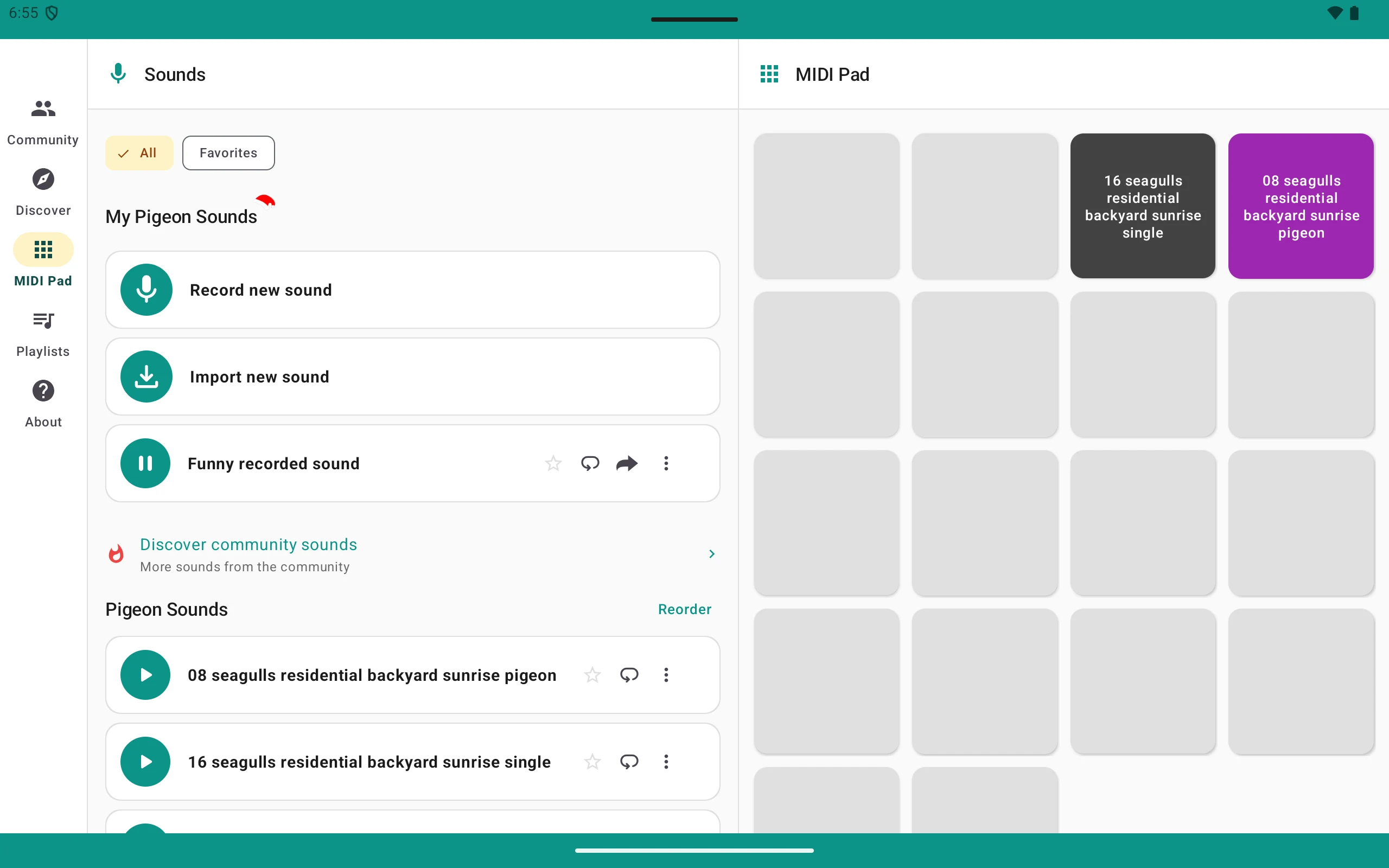Tap the first empty MIDI pad in top row

coord(826,206)
